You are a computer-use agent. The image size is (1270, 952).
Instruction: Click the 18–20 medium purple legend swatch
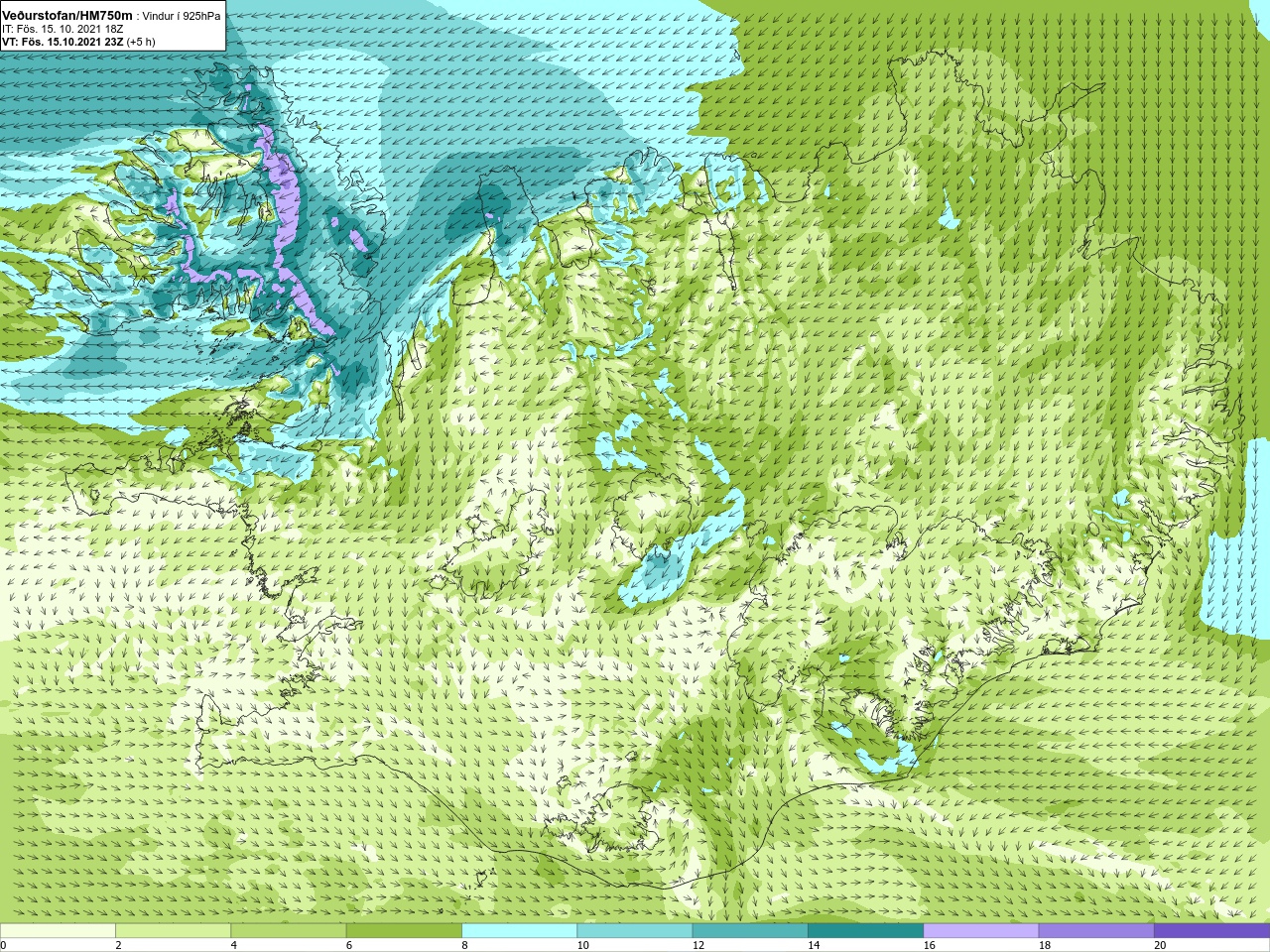[x=1096, y=931]
